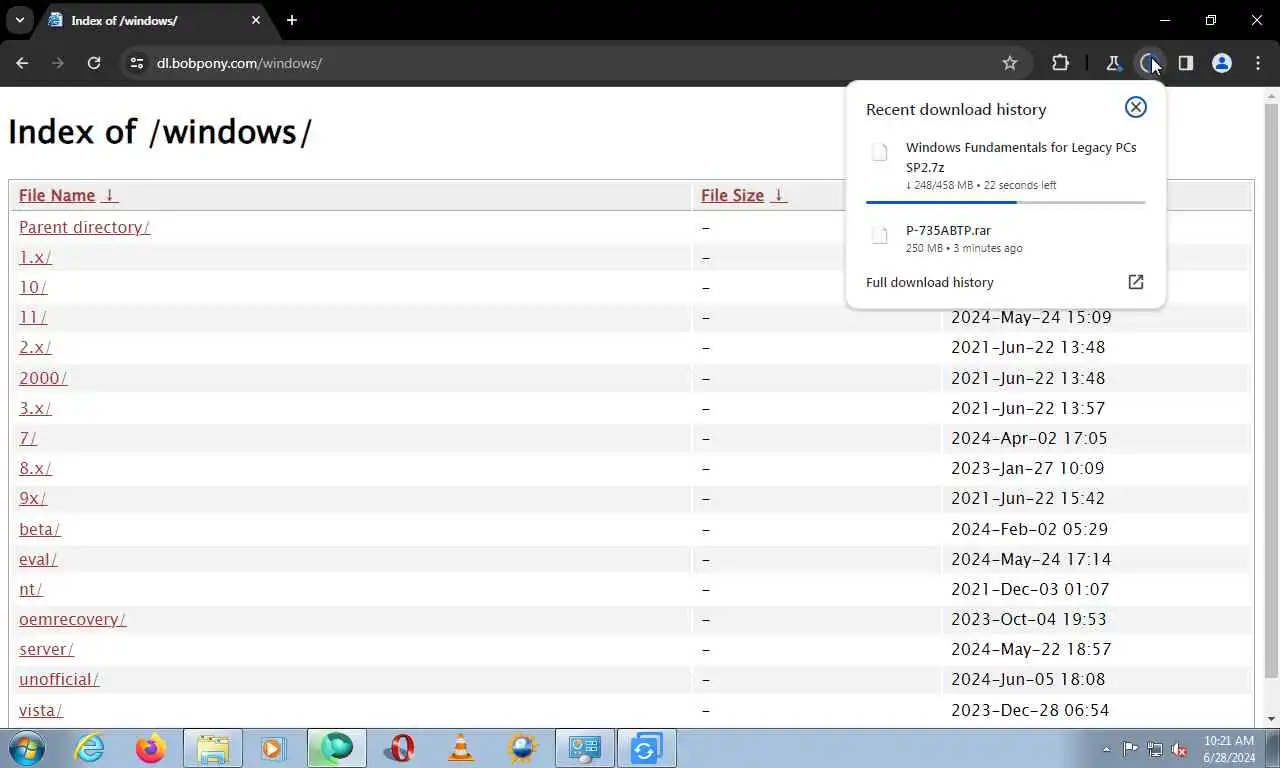The image size is (1280, 768).
Task: Open the 3.x/ folder
Action: coord(35,408)
